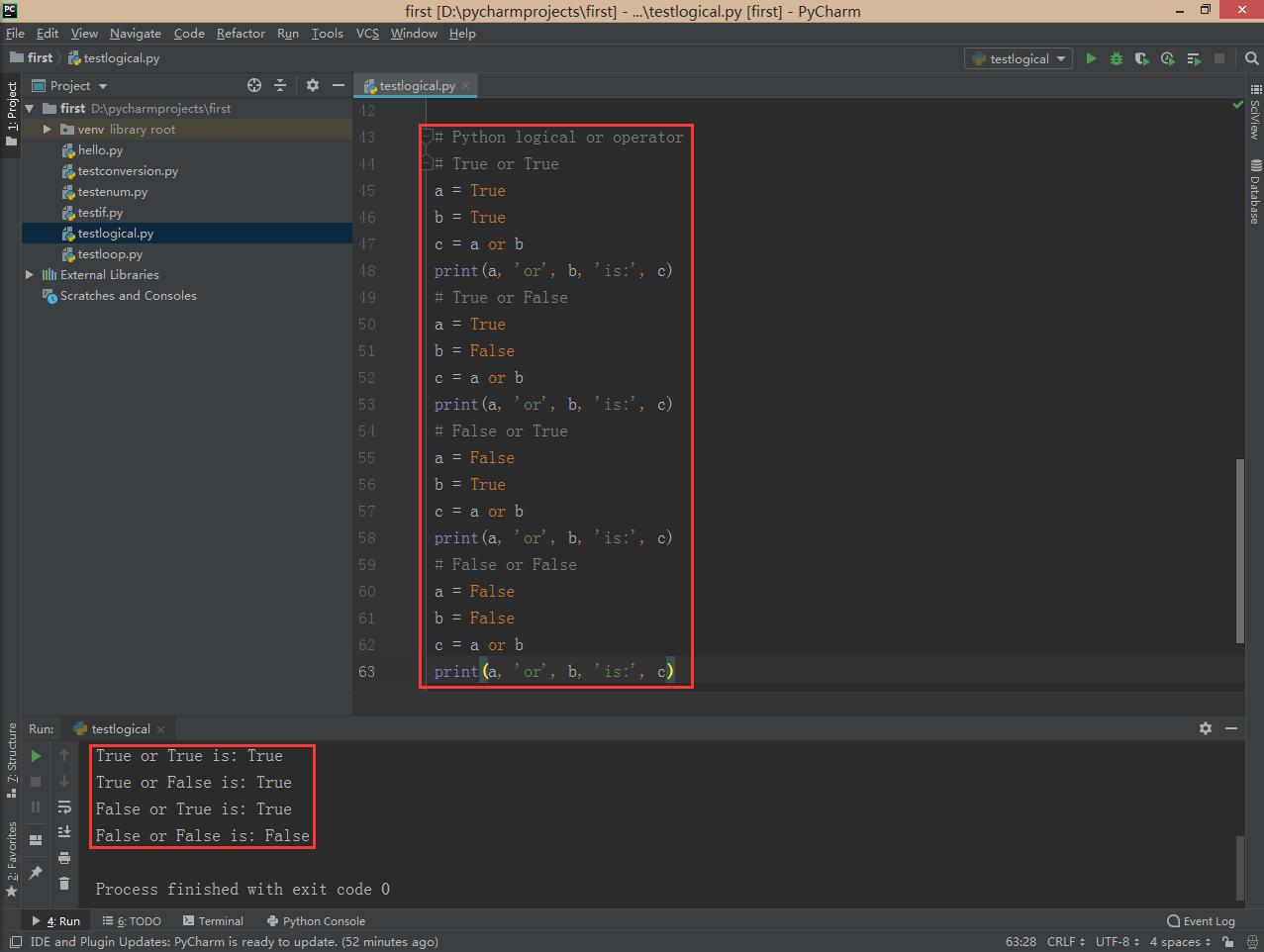Toggle the 2: Favorites side tool button

click(x=11, y=859)
